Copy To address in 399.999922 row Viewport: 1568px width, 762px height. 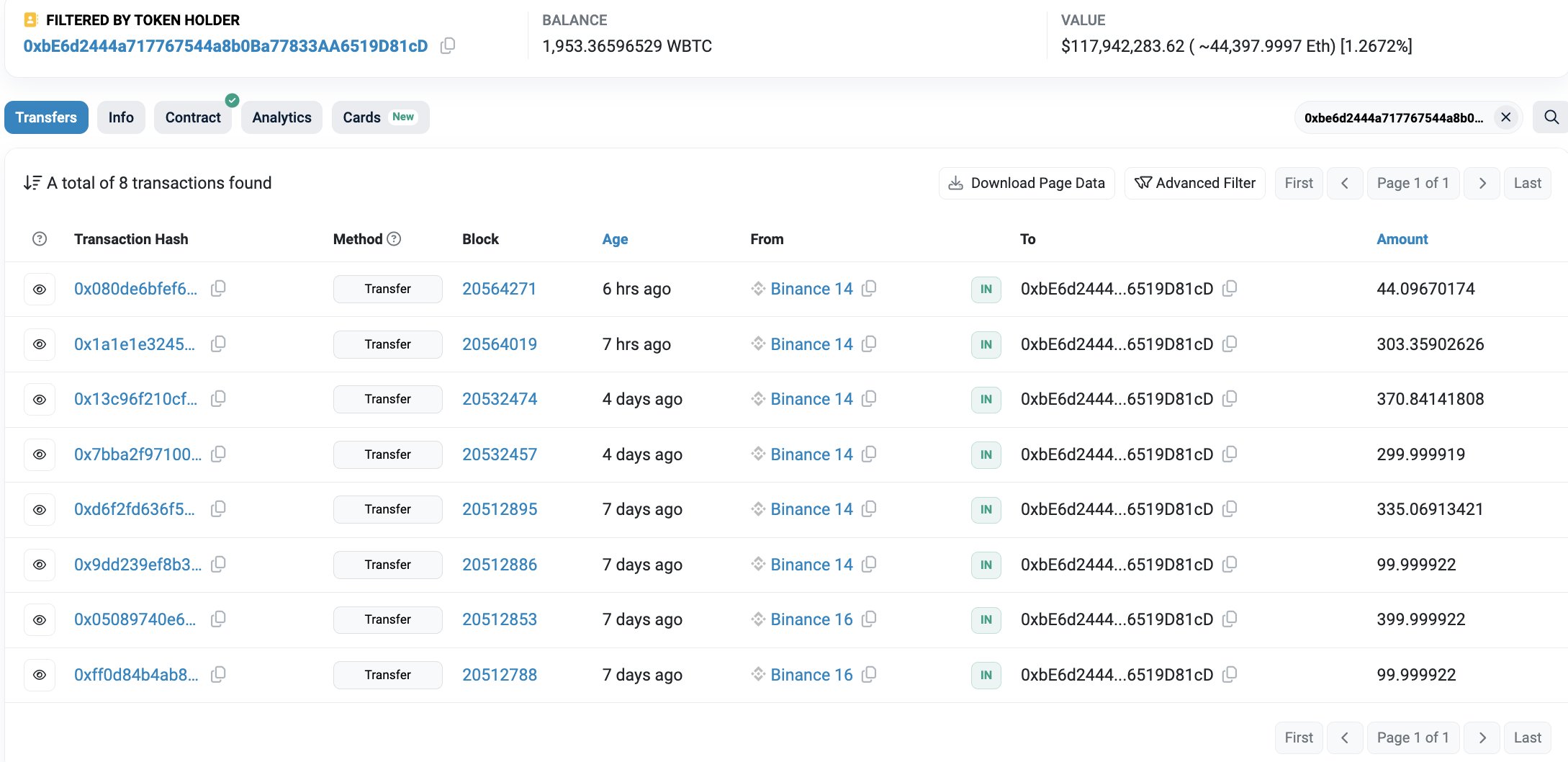1230,619
